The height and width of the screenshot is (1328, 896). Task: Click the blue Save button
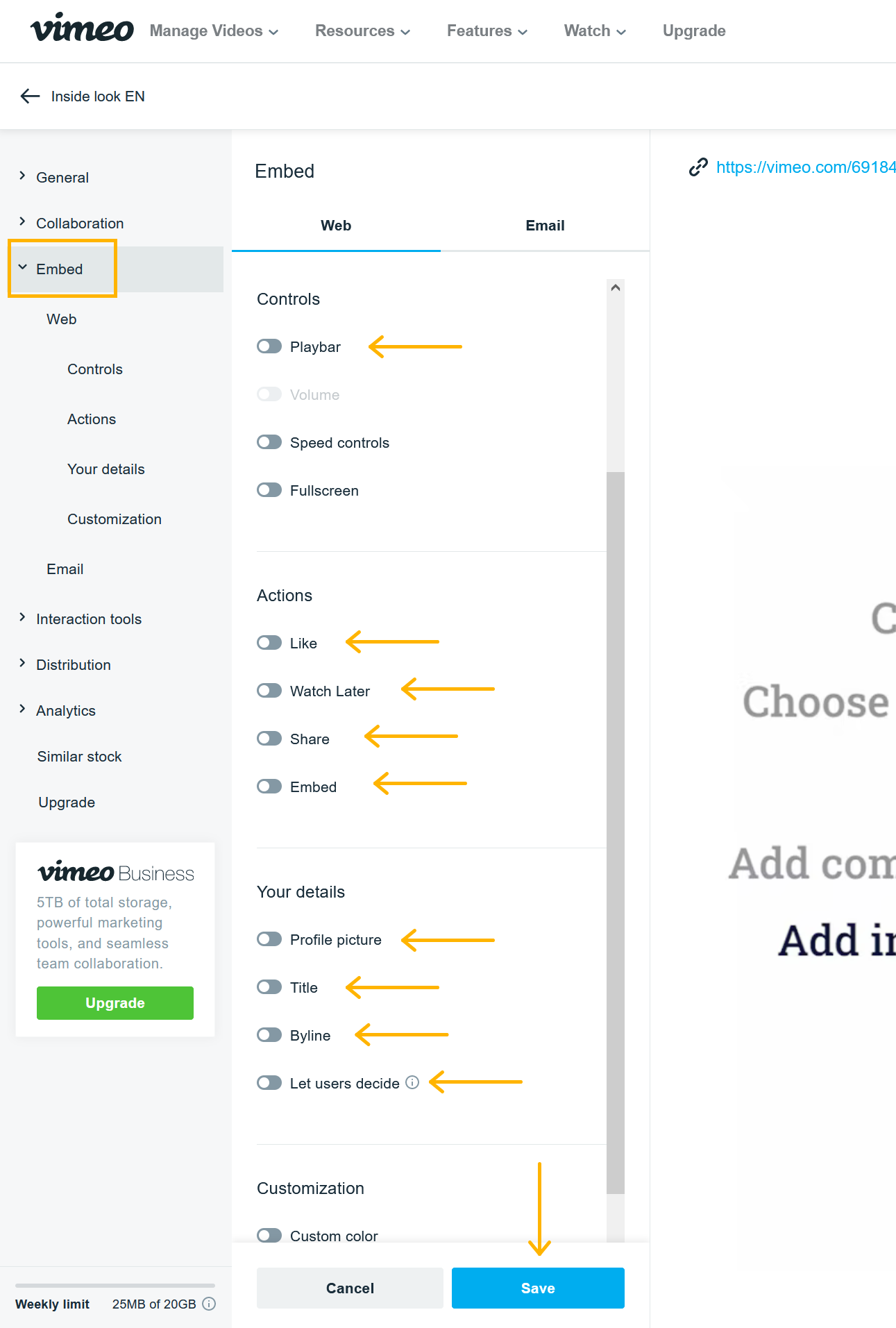click(x=538, y=1288)
